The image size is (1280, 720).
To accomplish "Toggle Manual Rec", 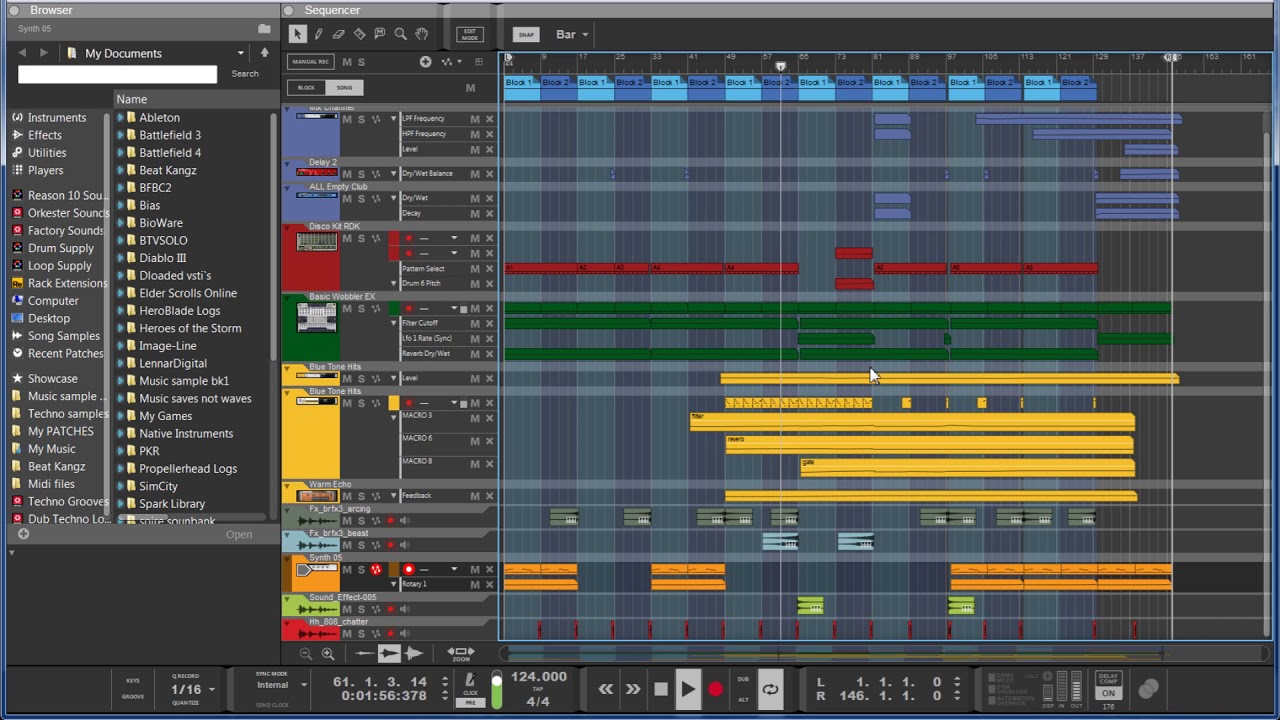I will click(x=310, y=62).
